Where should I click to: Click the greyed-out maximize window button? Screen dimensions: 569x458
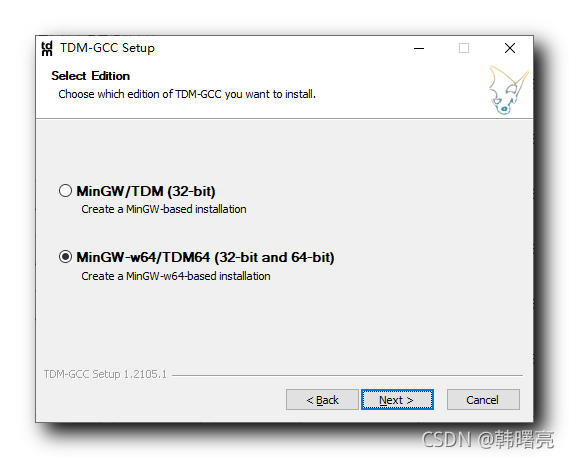[x=464, y=48]
